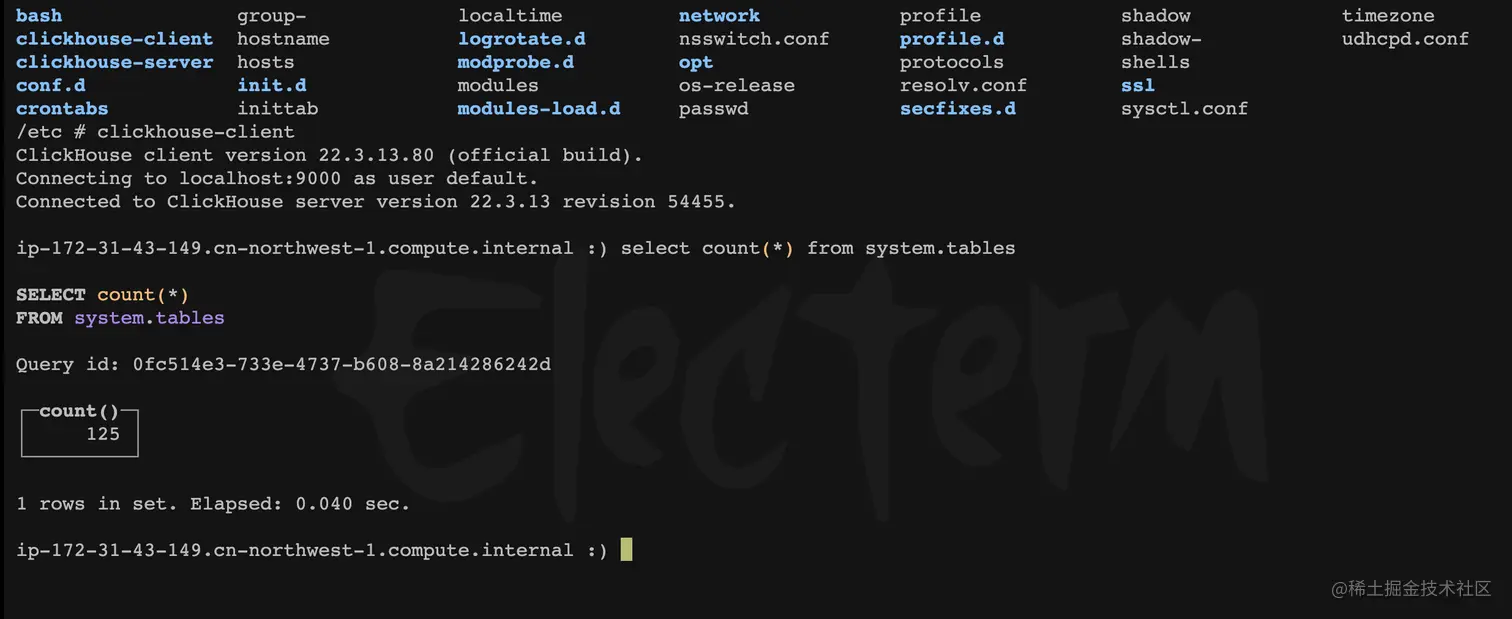Click the udhcpd.conf file name
Image resolution: width=1512 pixels, height=619 pixels.
click(1405, 39)
